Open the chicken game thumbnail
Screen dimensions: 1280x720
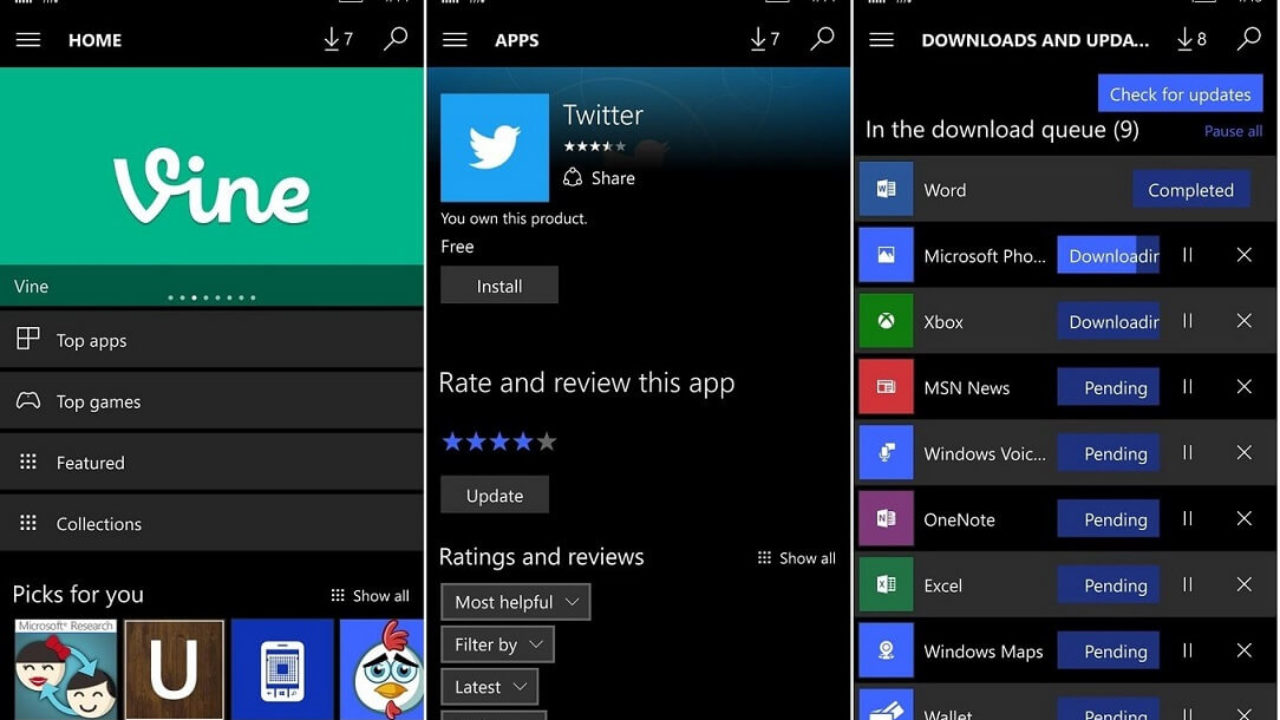[382, 669]
